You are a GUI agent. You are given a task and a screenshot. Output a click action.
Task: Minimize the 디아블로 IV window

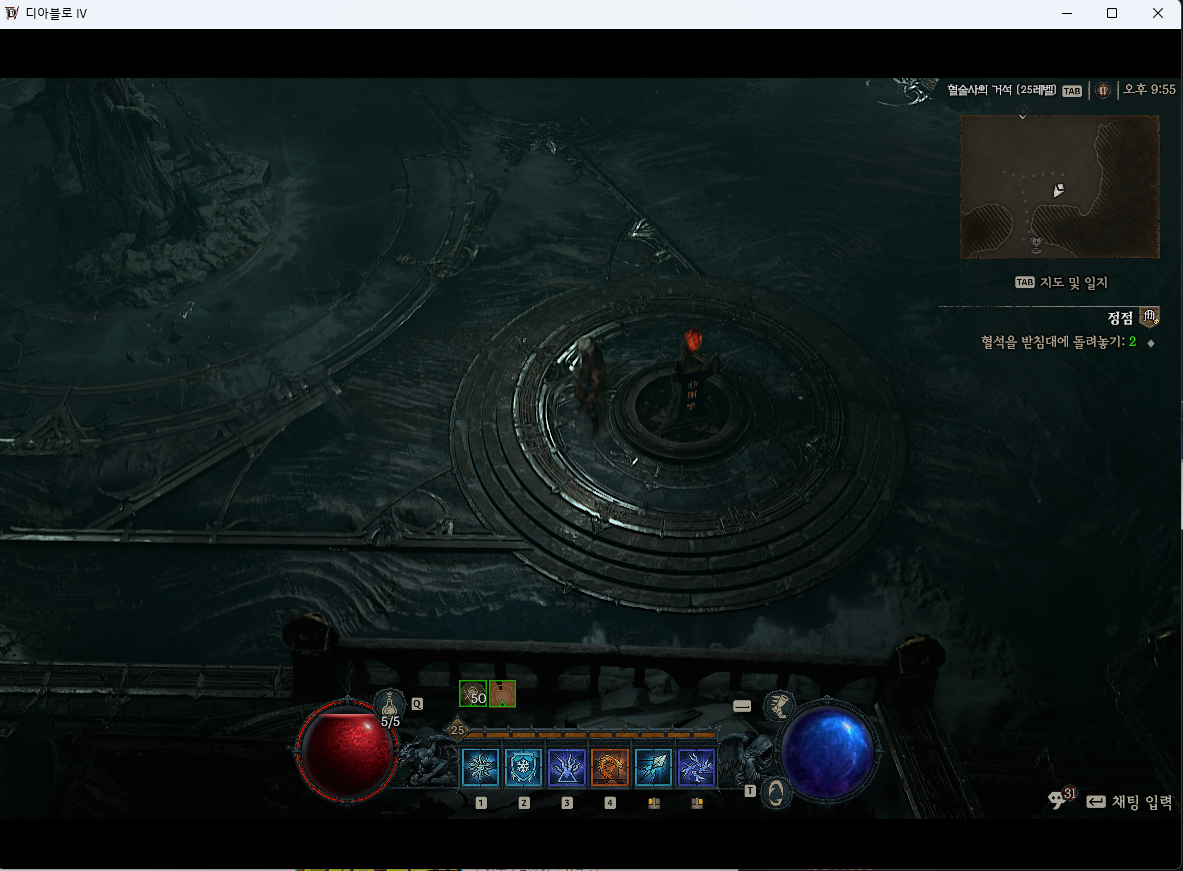[x=1067, y=13]
